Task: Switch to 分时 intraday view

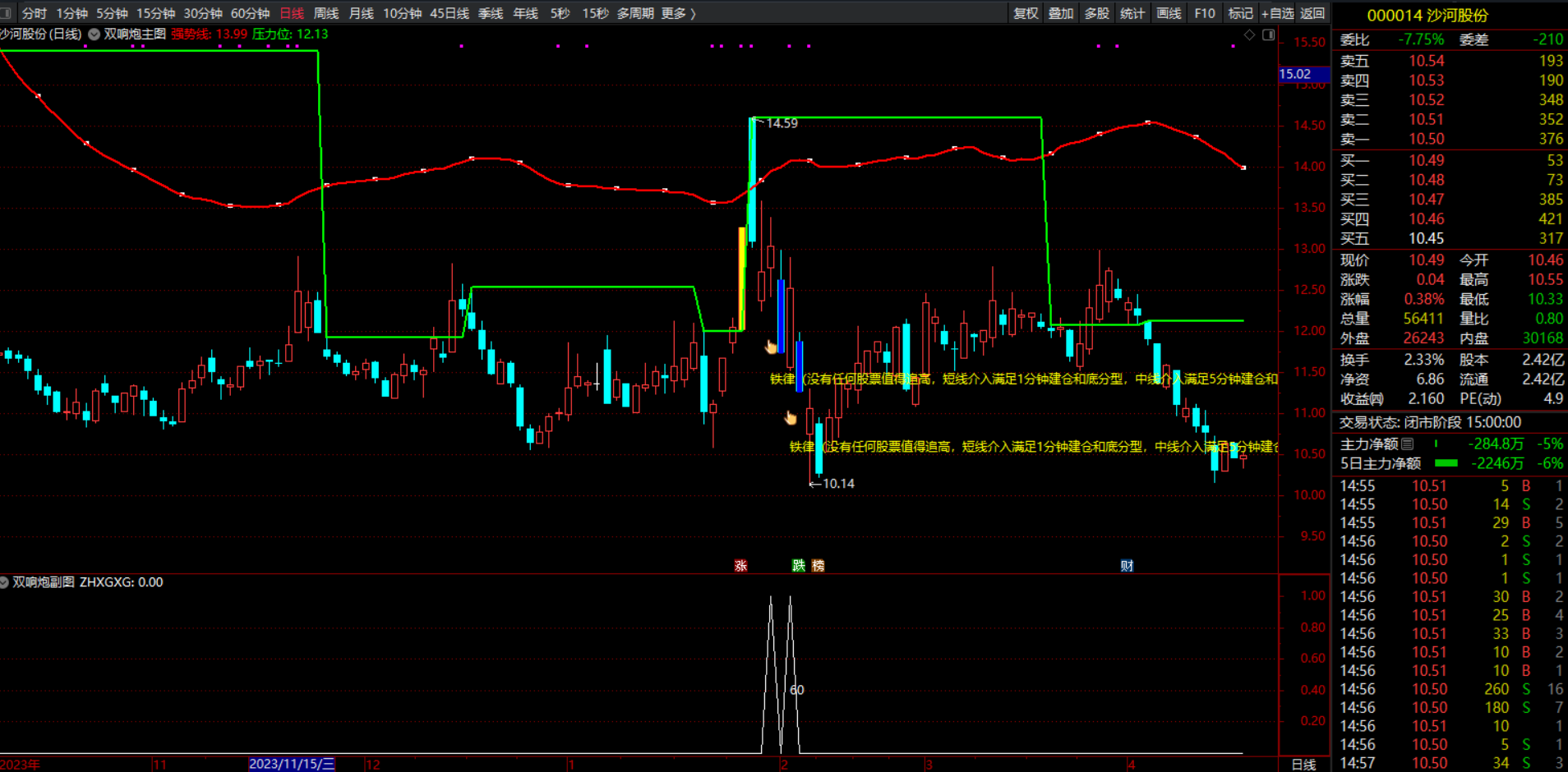Action: (34, 13)
